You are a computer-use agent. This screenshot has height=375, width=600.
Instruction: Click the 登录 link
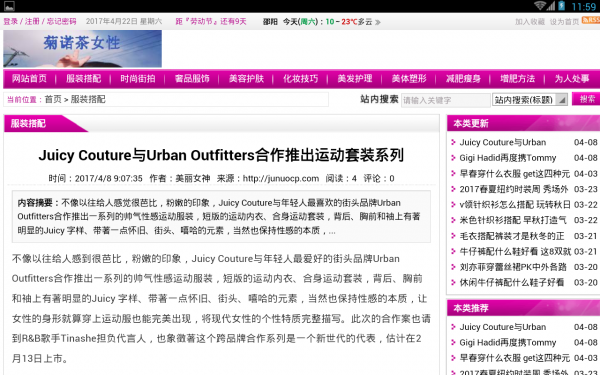point(11,22)
